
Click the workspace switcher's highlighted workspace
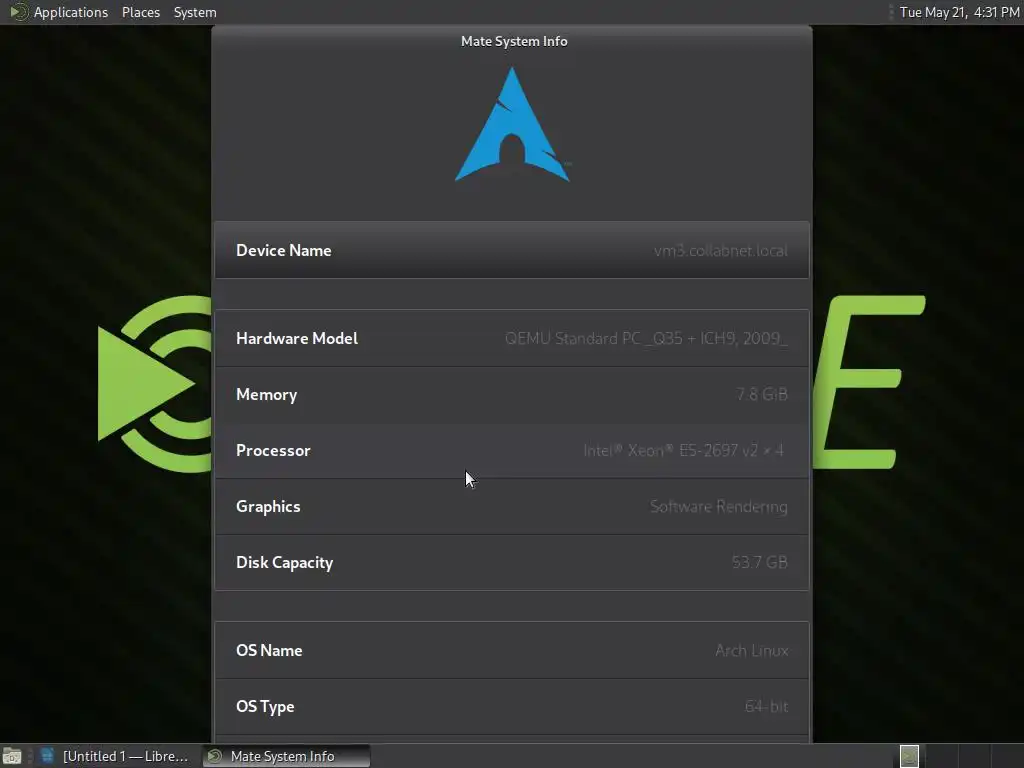click(909, 756)
